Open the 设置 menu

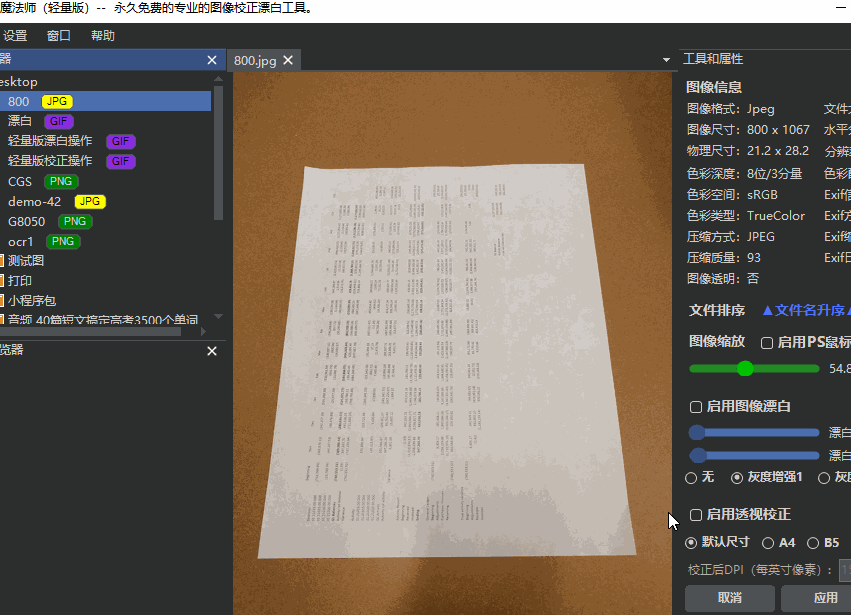pyautogui.click(x=16, y=34)
